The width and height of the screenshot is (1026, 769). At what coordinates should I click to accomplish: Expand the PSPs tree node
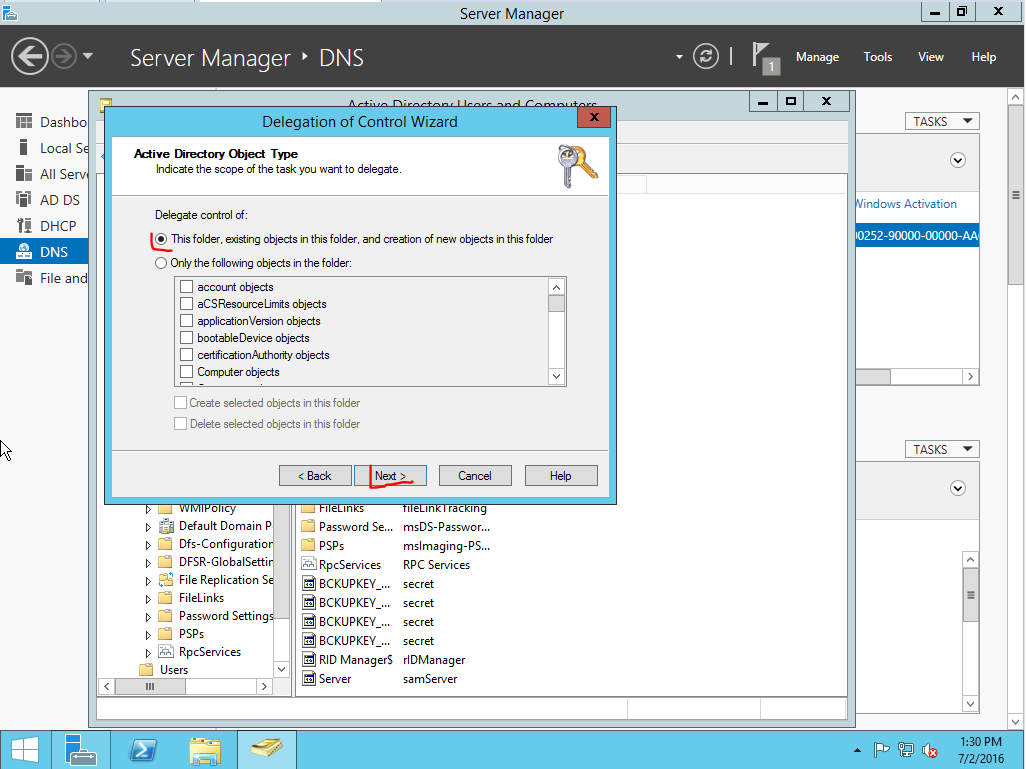(x=149, y=634)
